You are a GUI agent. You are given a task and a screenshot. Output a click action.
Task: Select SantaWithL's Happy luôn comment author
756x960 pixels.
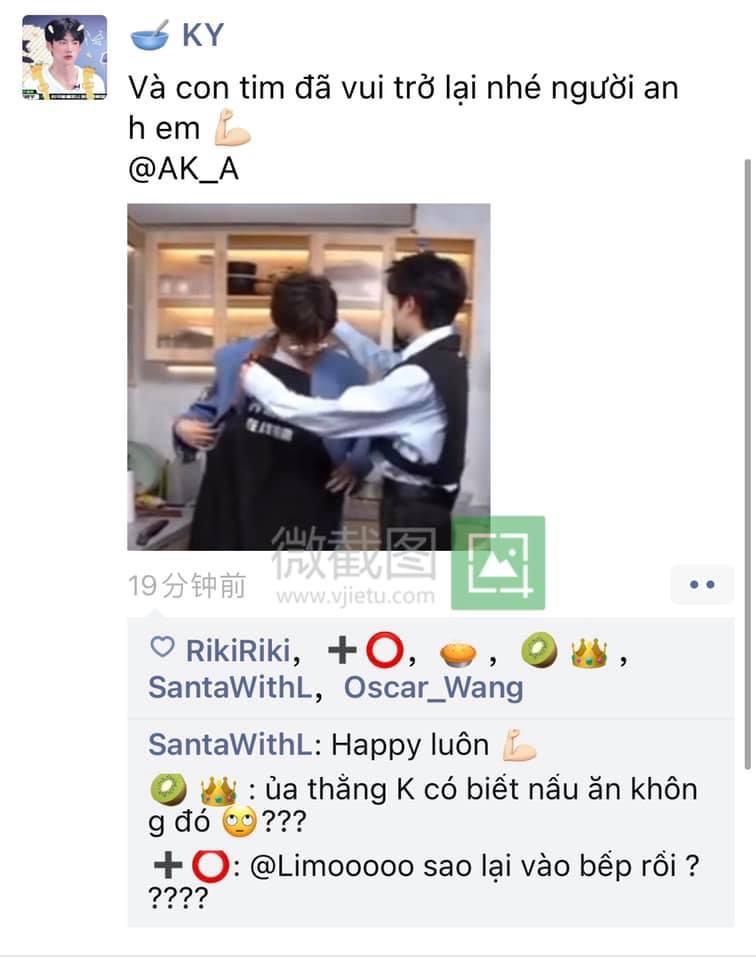pyautogui.click(x=230, y=745)
